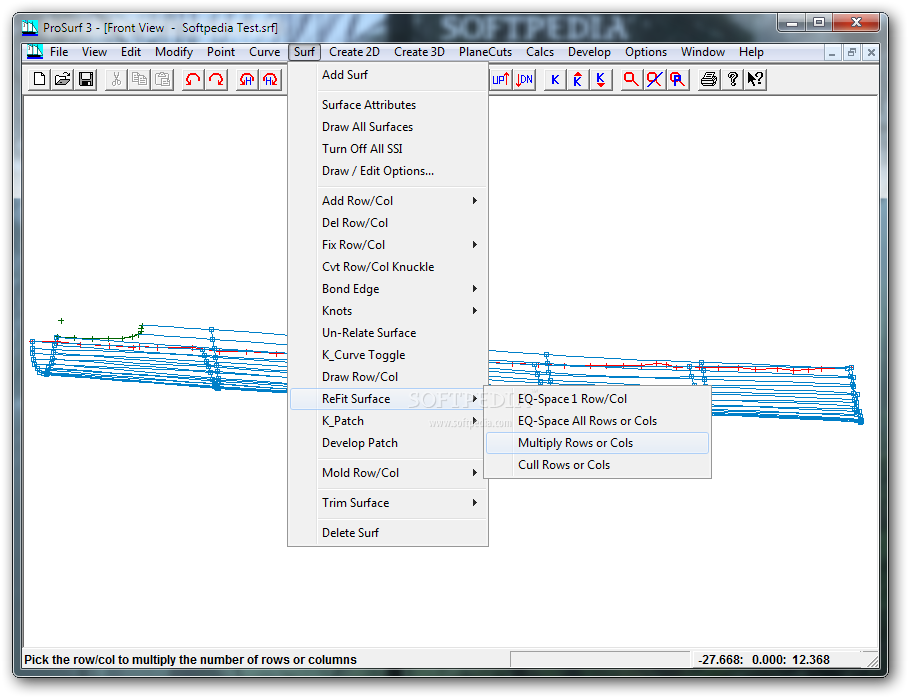Click the magnifier icon marked P
Image resolution: width=909 pixels, height=698 pixels.
[x=678, y=79]
